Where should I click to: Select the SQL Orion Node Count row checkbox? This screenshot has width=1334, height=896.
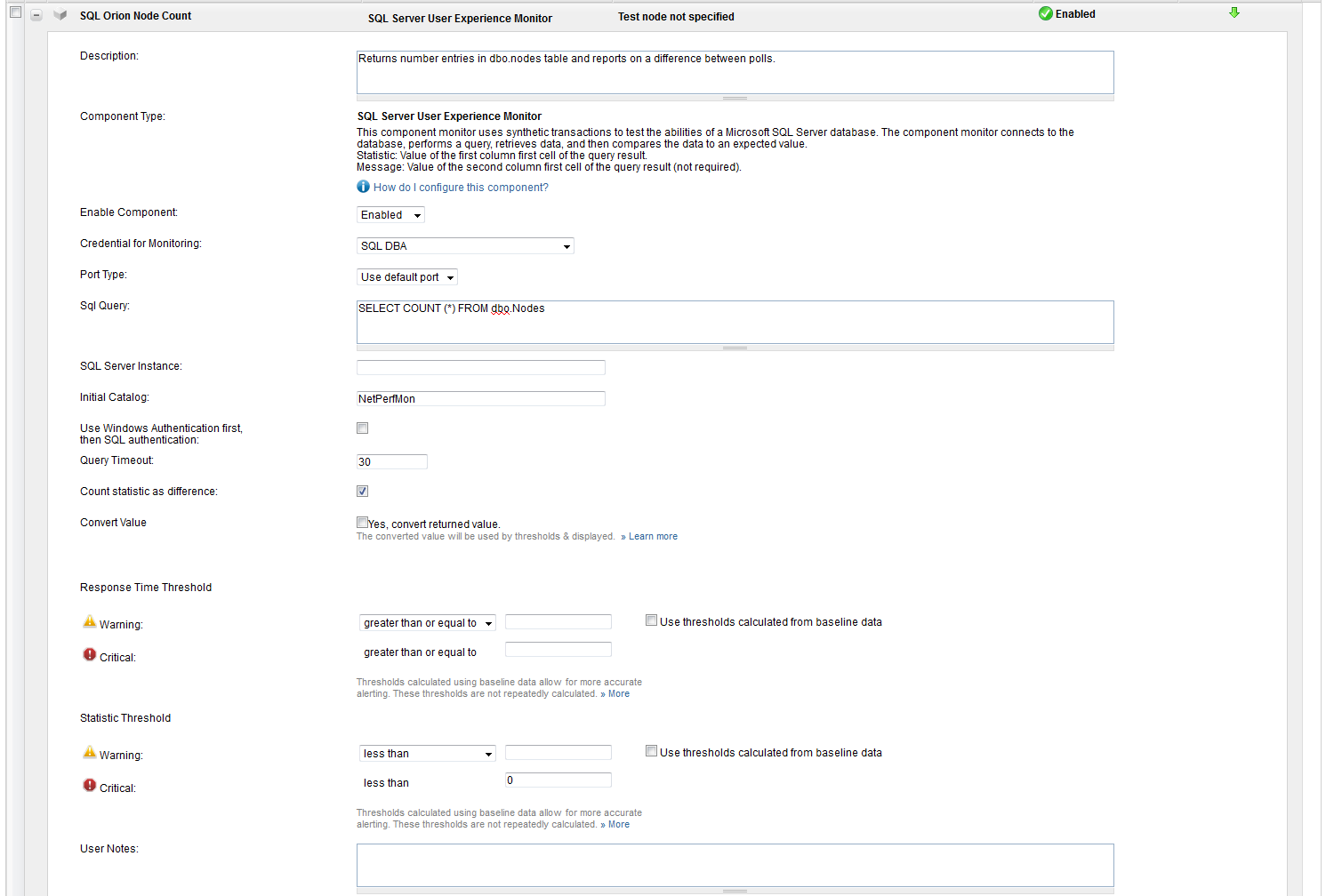pyautogui.click(x=15, y=12)
